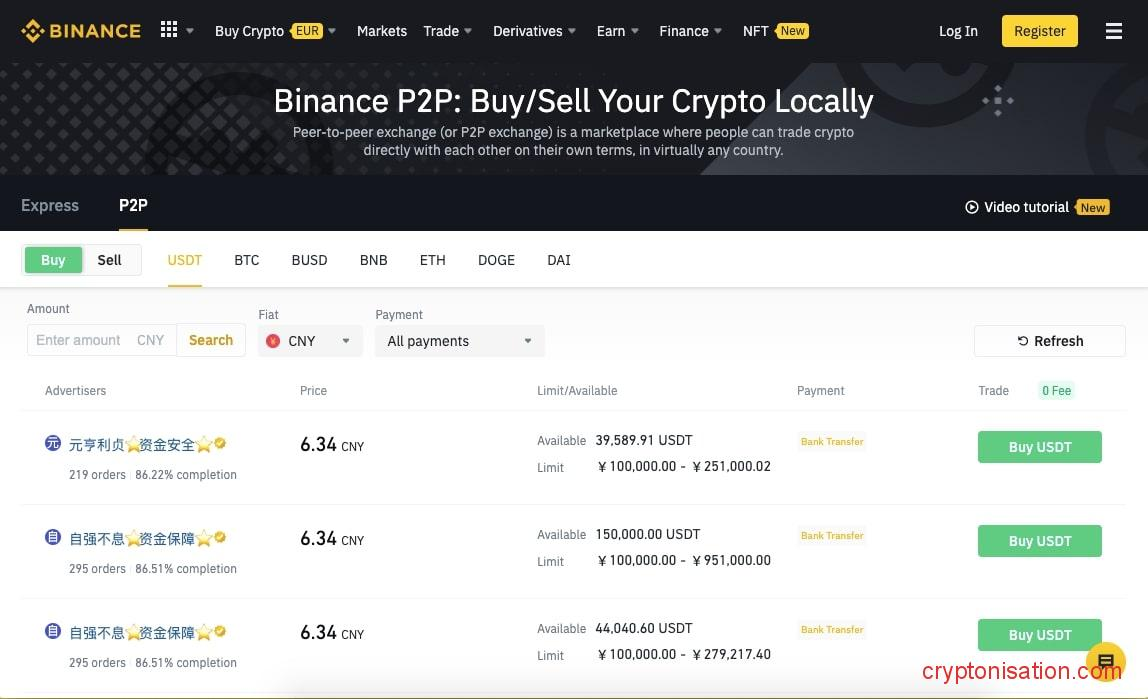
Task: Open the All payments dropdown
Action: click(459, 341)
